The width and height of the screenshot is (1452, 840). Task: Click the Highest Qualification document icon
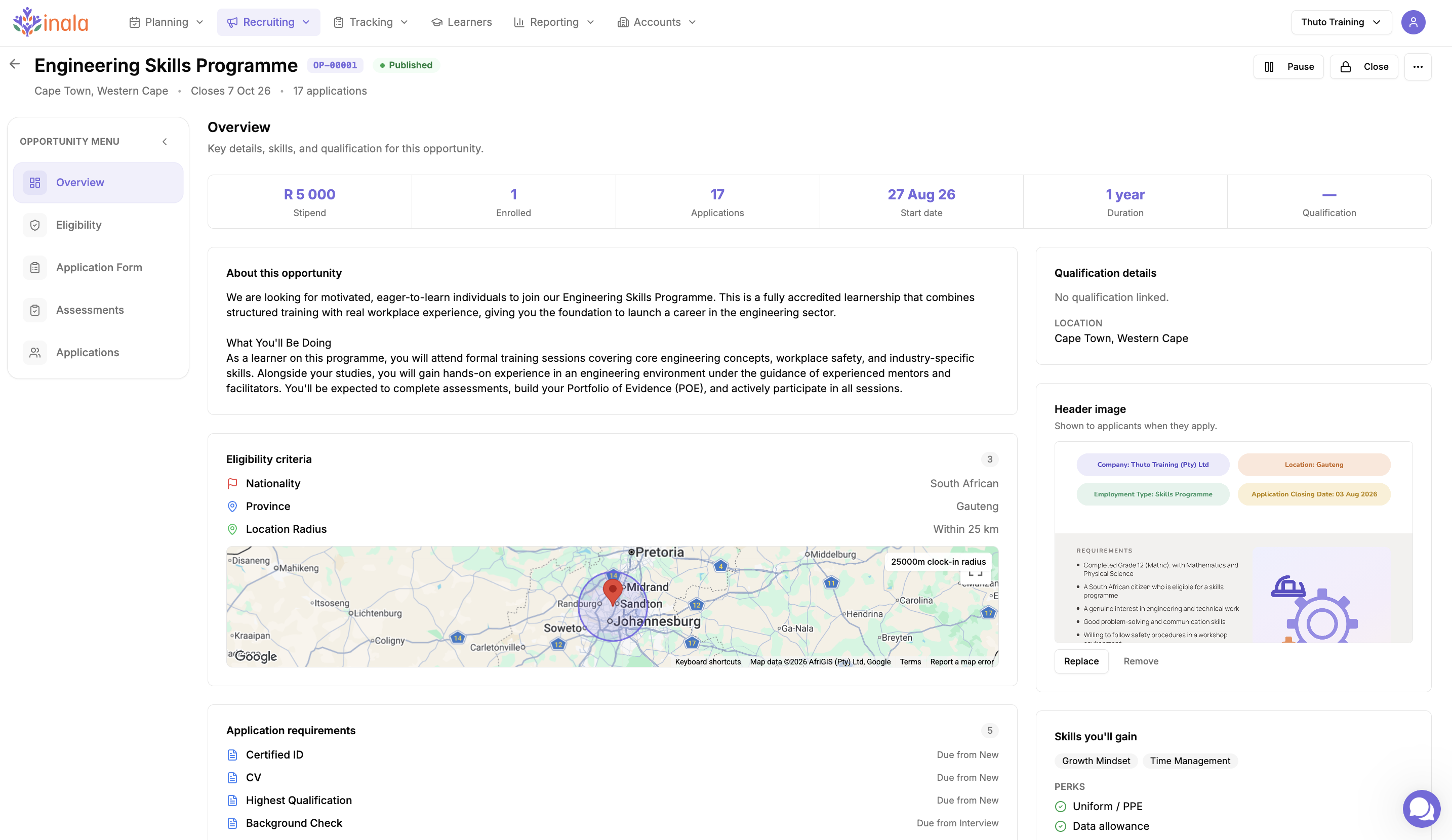pos(232,800)
